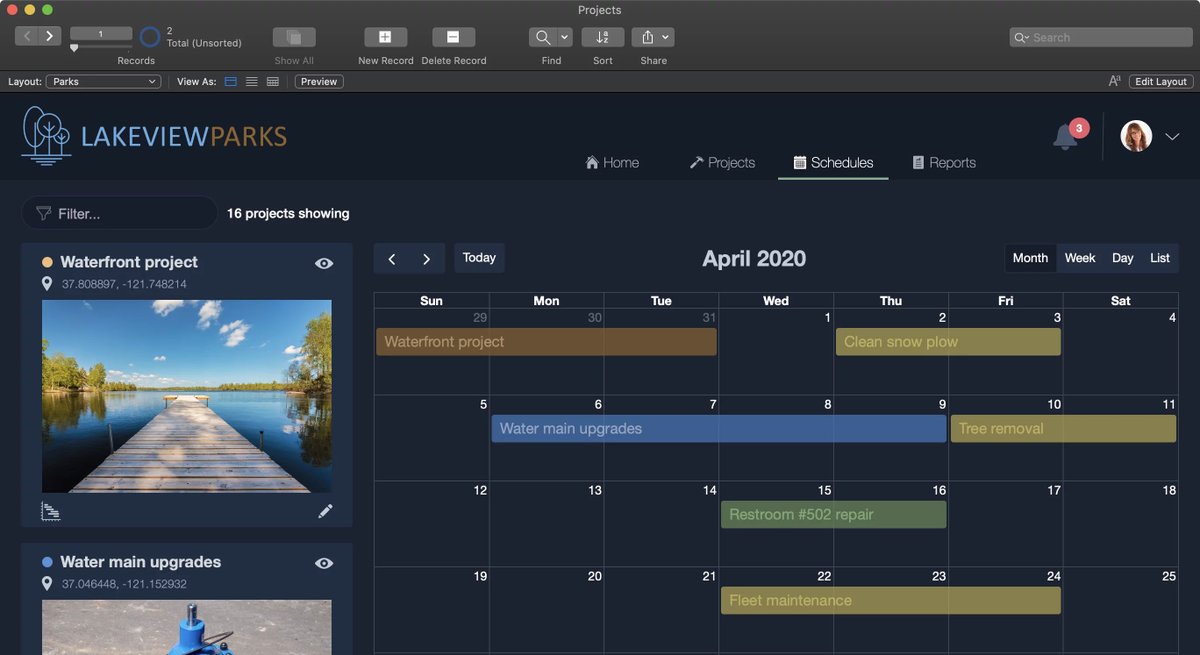The image size is (1200, 655).
Task: Open Find mode using the magnifier icon
Action: coord(544,36)
